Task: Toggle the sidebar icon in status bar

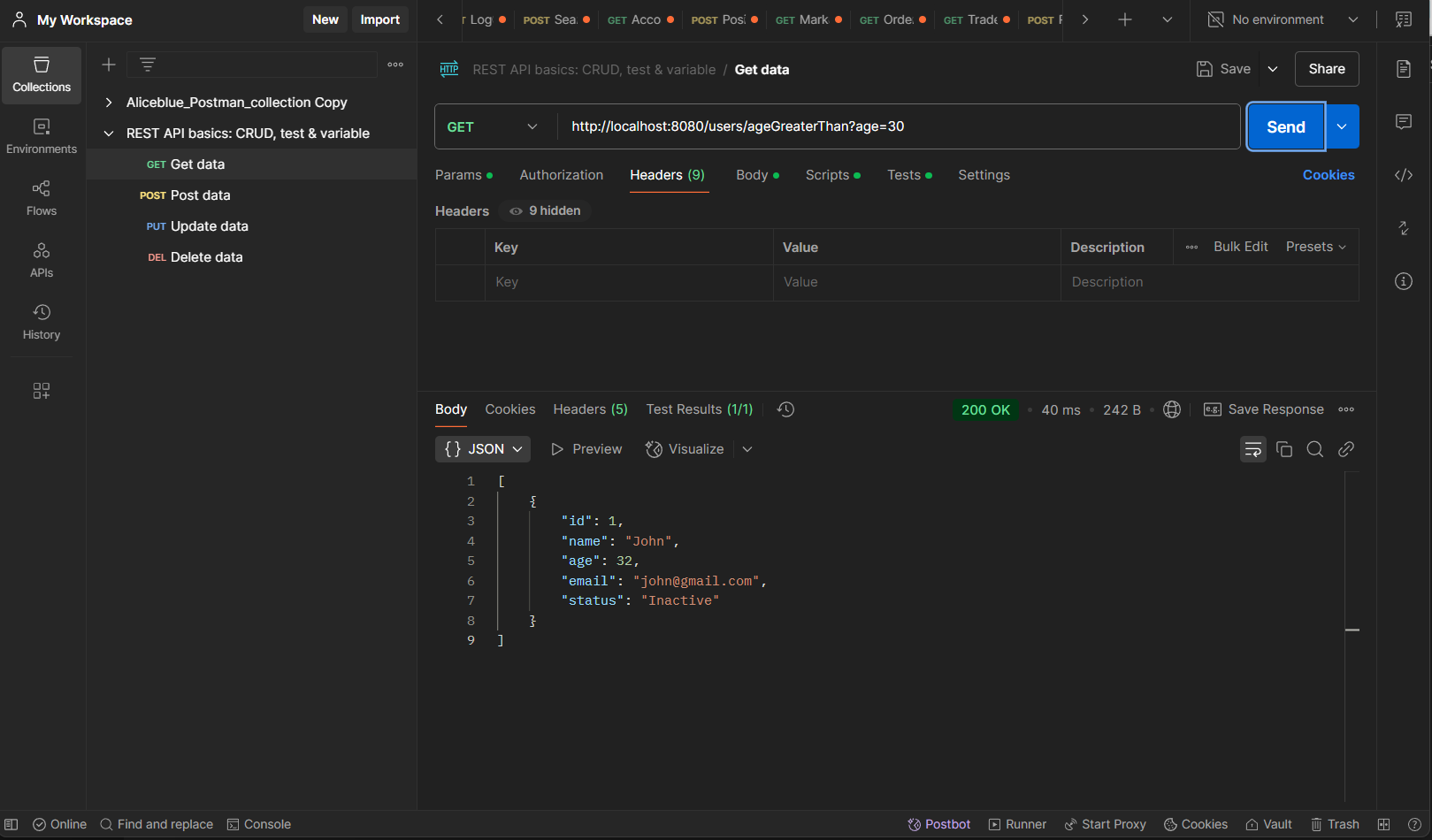Action: [x=11, y=824]
